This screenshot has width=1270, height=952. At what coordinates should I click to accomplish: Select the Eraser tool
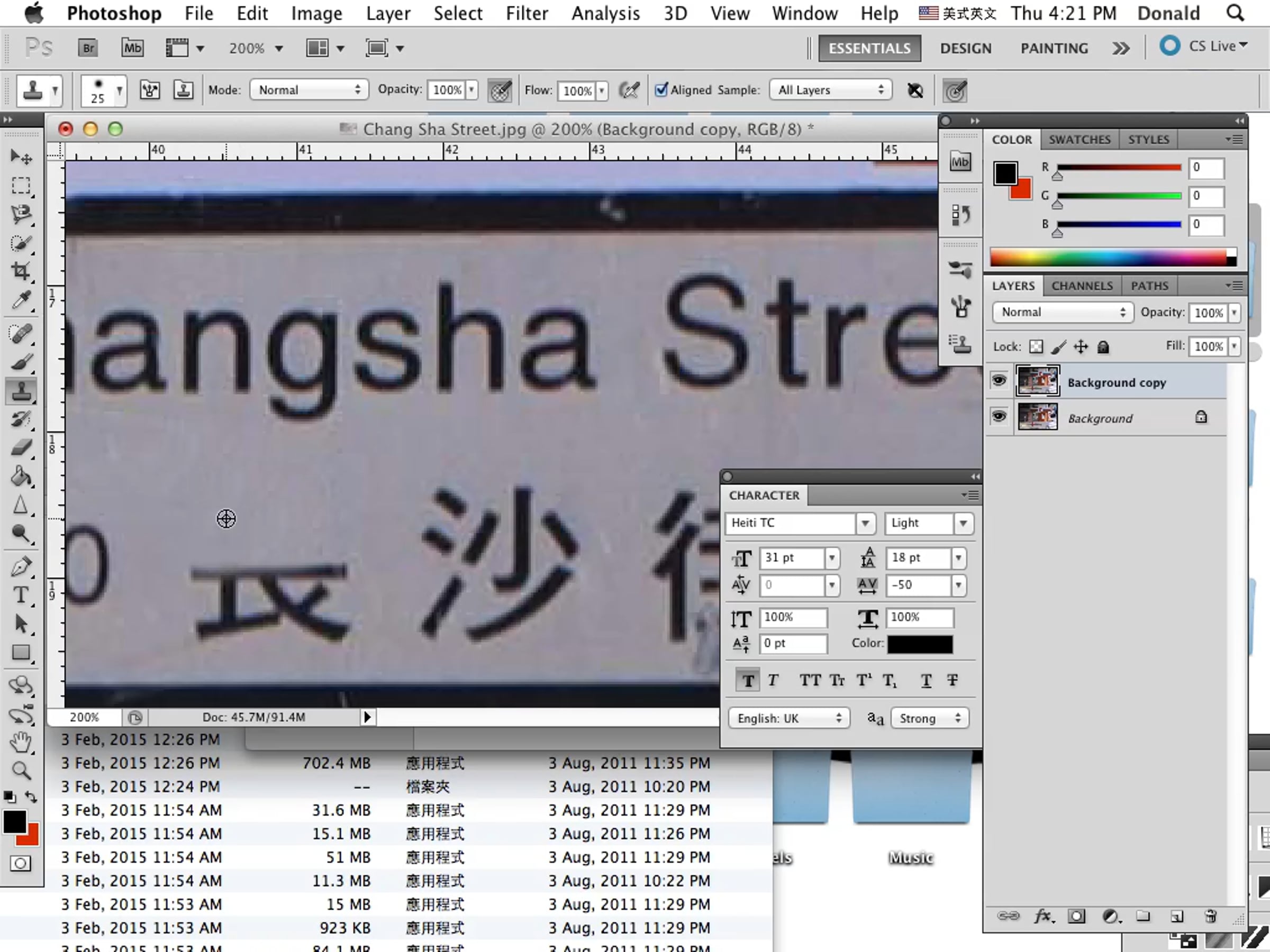(x=21, y=447)
